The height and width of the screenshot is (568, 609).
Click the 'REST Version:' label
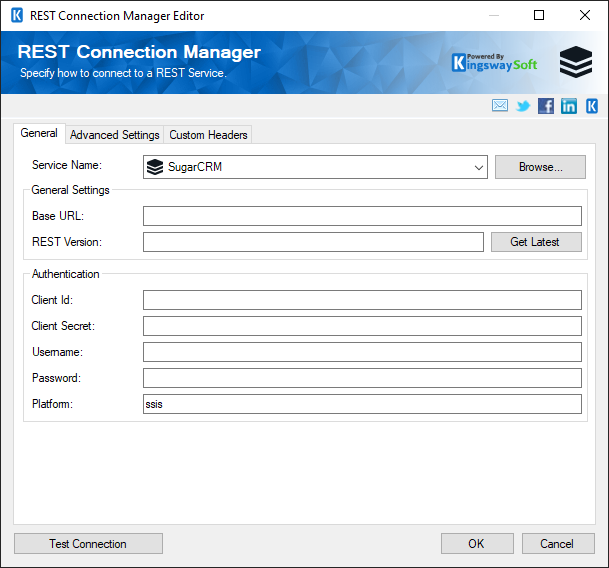pyautogui.click(x=67, y=242)
